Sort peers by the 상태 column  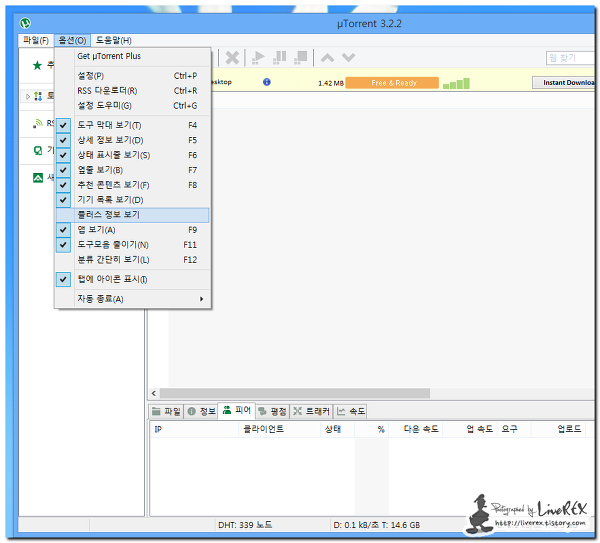tap(337, 429)
